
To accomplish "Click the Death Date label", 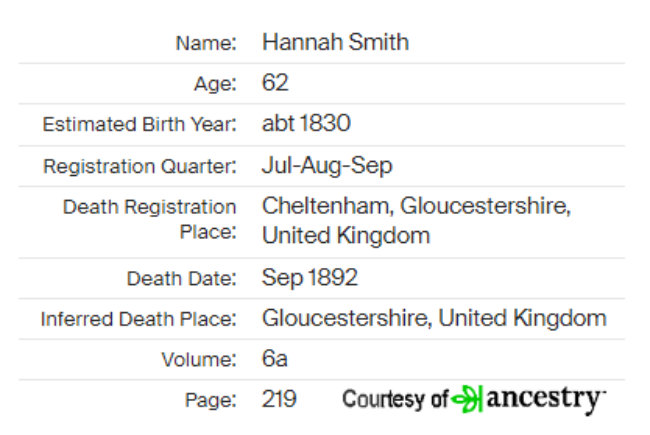I will pyautogui.click(x=182, y=279).
